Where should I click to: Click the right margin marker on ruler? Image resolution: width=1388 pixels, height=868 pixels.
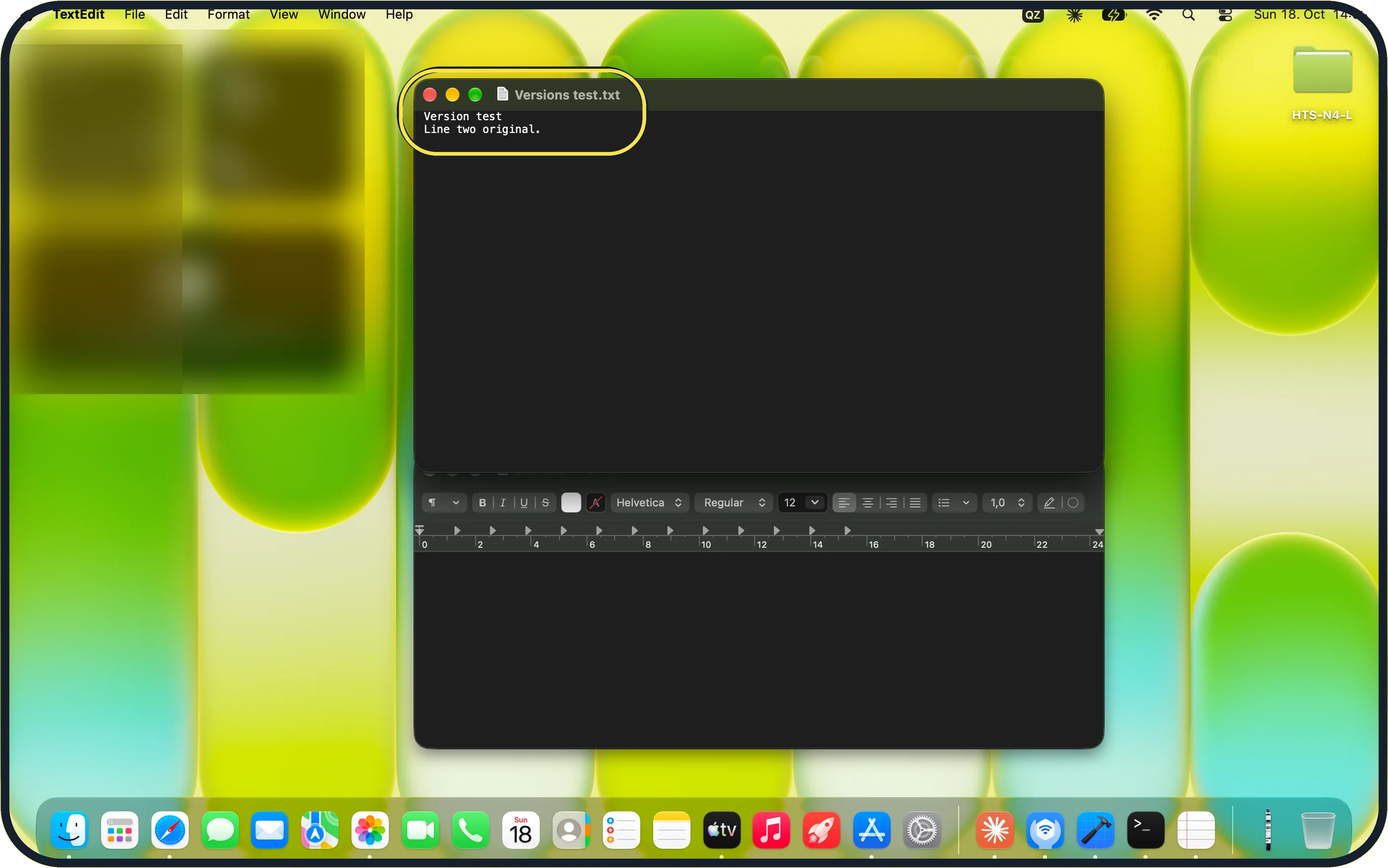coord(1099,532)
